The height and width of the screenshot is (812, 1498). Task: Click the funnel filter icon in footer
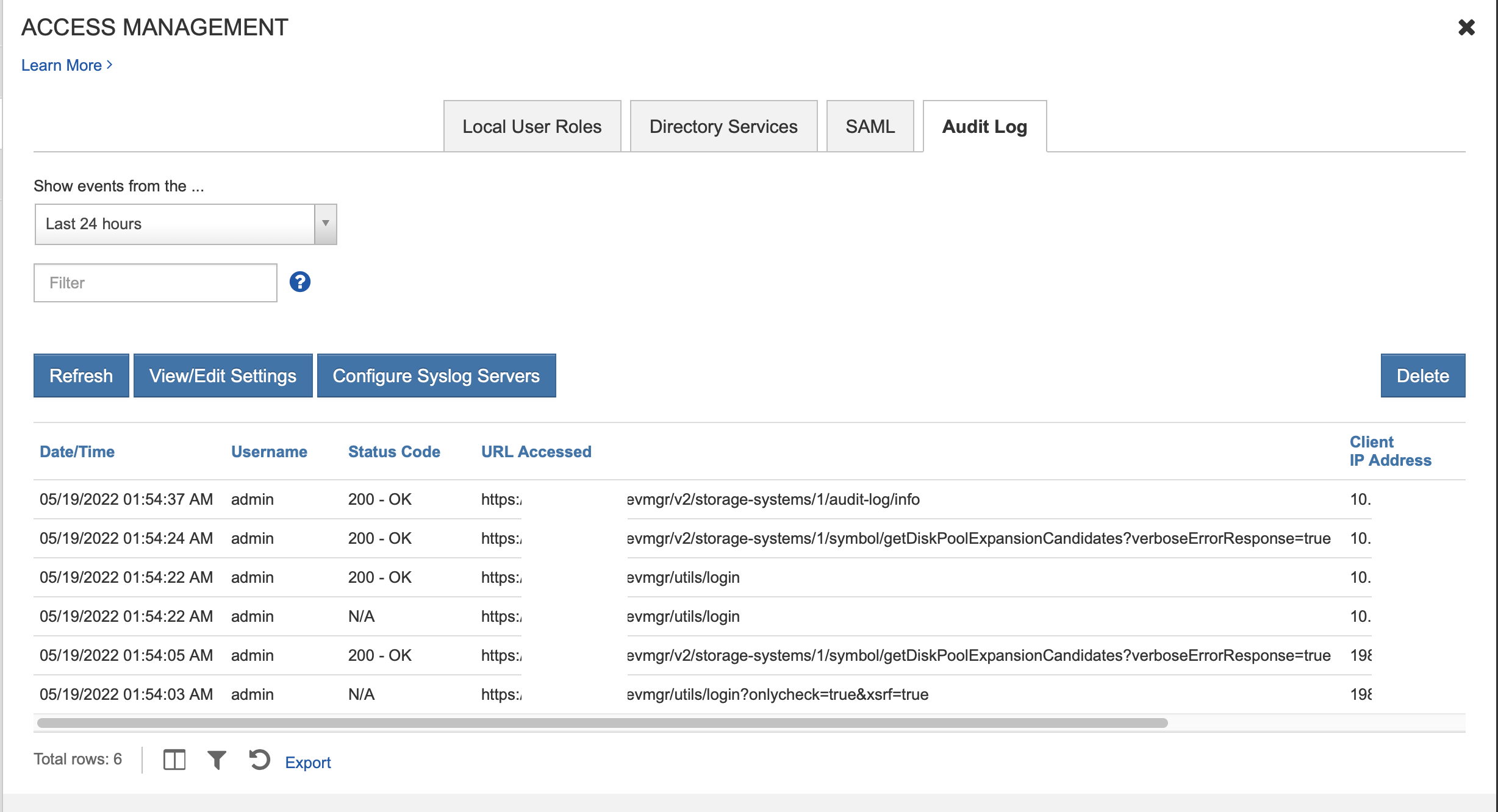click(x=217, y=760)
